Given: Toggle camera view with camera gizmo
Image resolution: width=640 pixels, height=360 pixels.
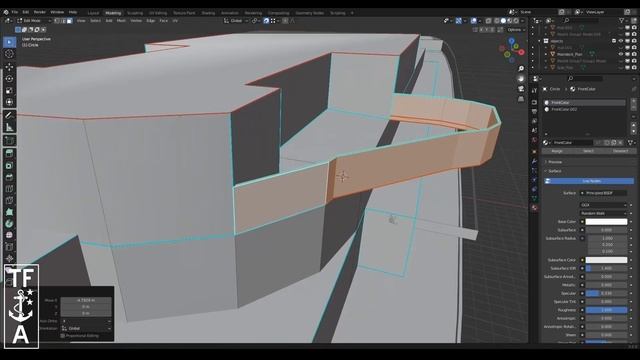Looking at the screenshot, I should click(521, 89).
